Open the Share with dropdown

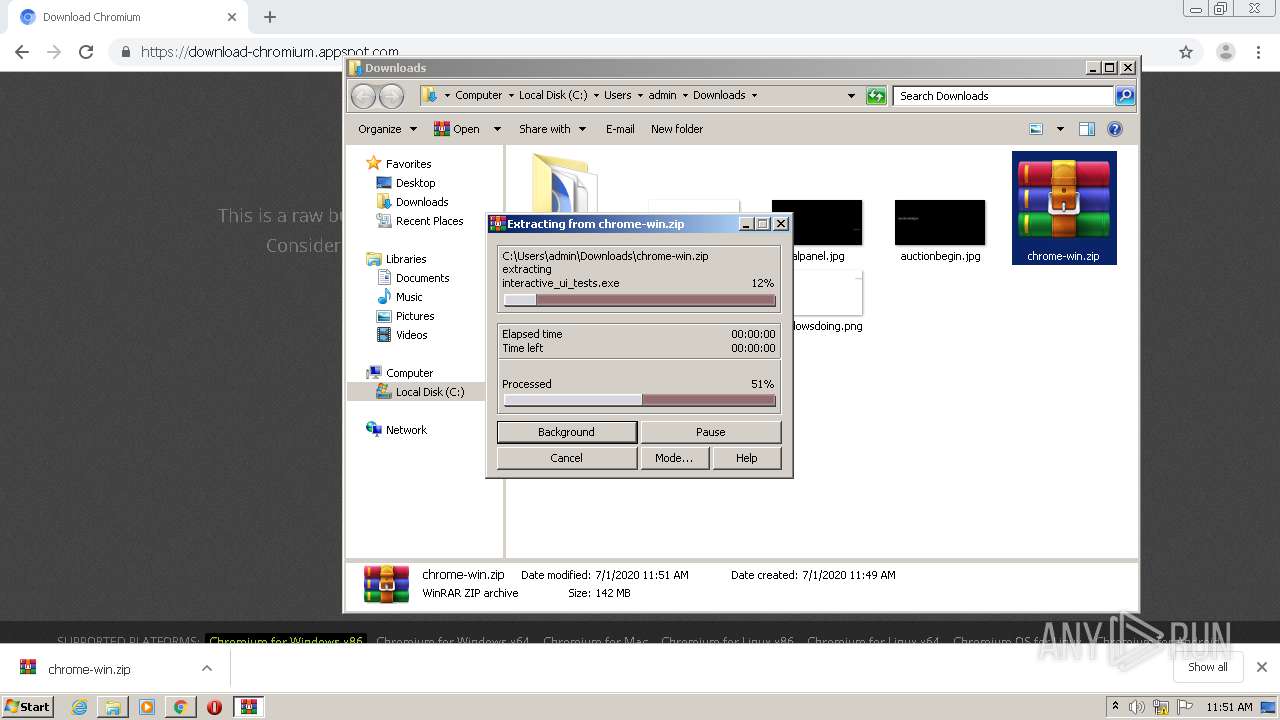tap(552, 129)
